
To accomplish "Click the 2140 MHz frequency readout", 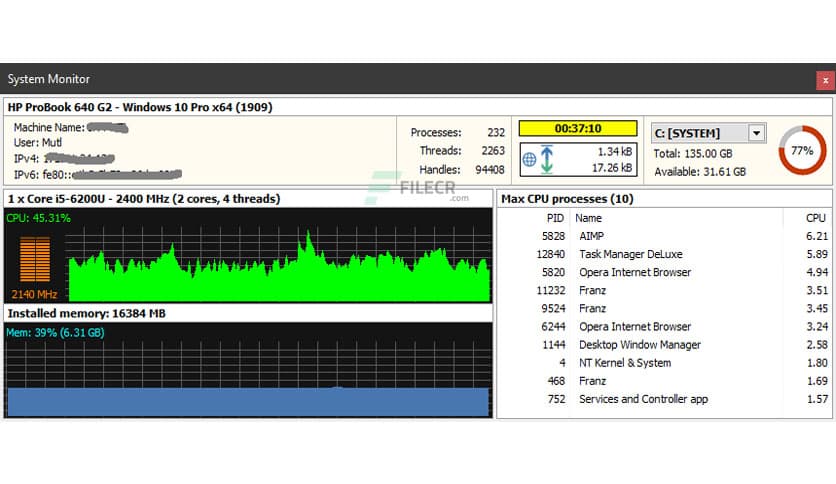I will (x=34, y=294).
